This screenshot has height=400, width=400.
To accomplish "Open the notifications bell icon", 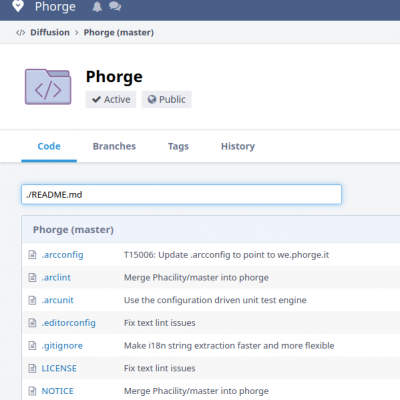I will [x=97, y=7].
